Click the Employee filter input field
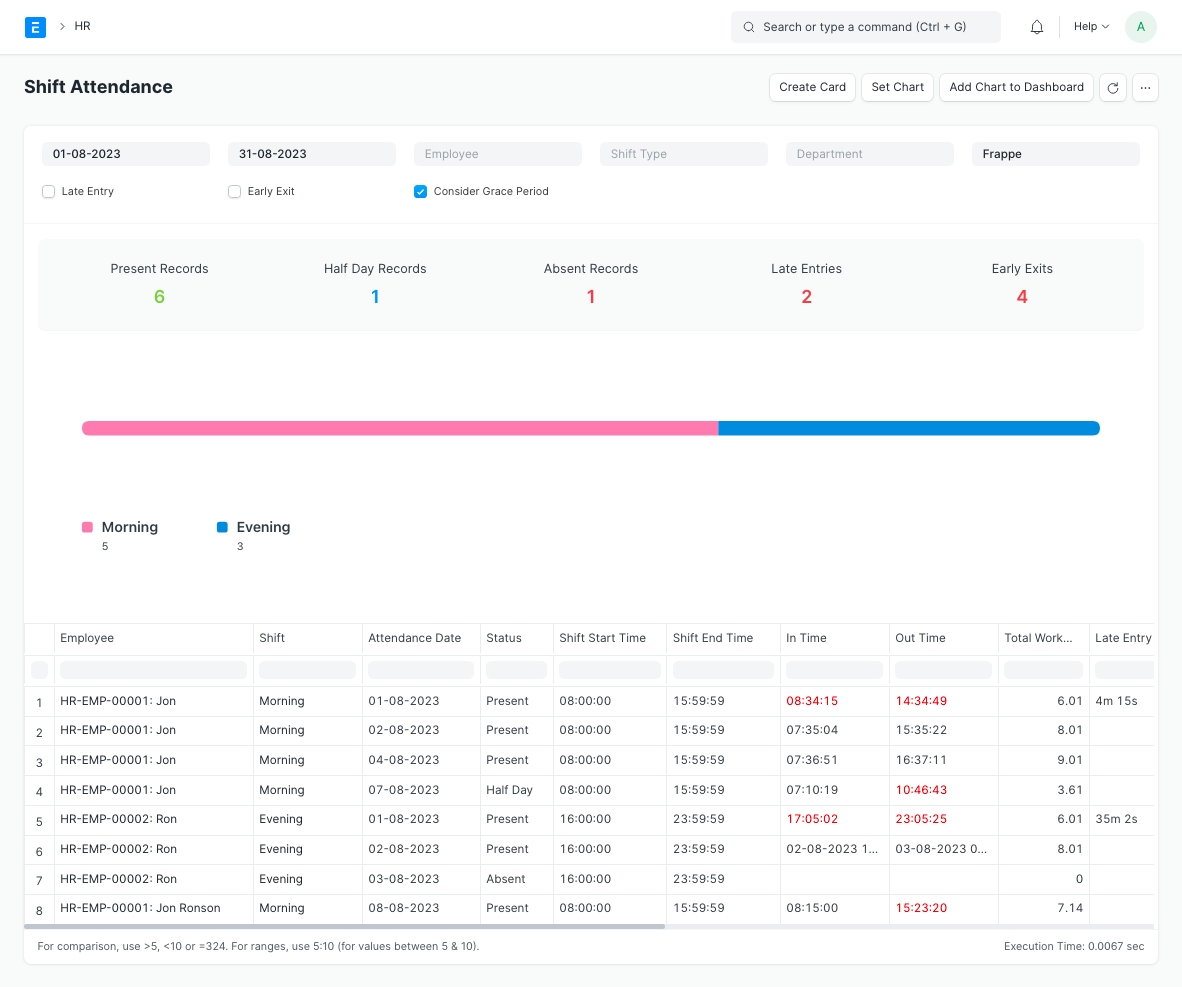1182x987 pixels. (497, 154)
